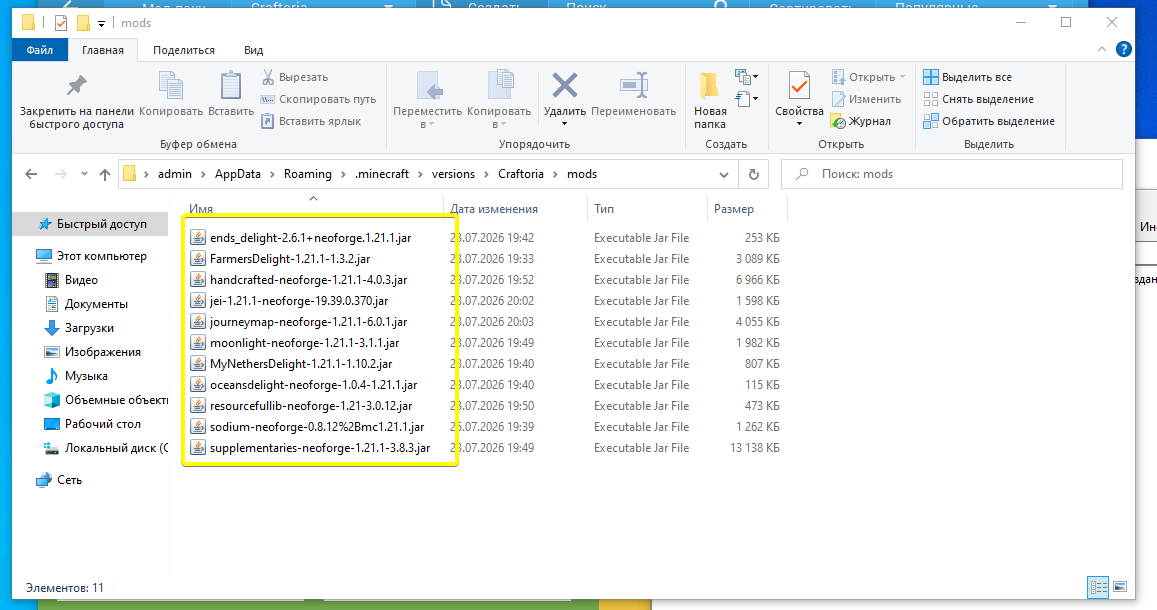
Task: Click Снять выделение
Action: click(978, 99)
